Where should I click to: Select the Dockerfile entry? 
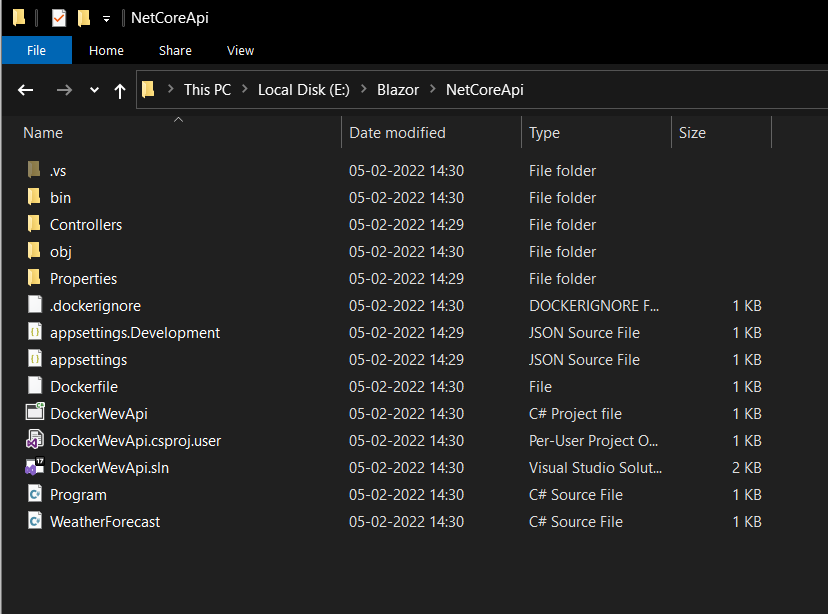(84, 386)
